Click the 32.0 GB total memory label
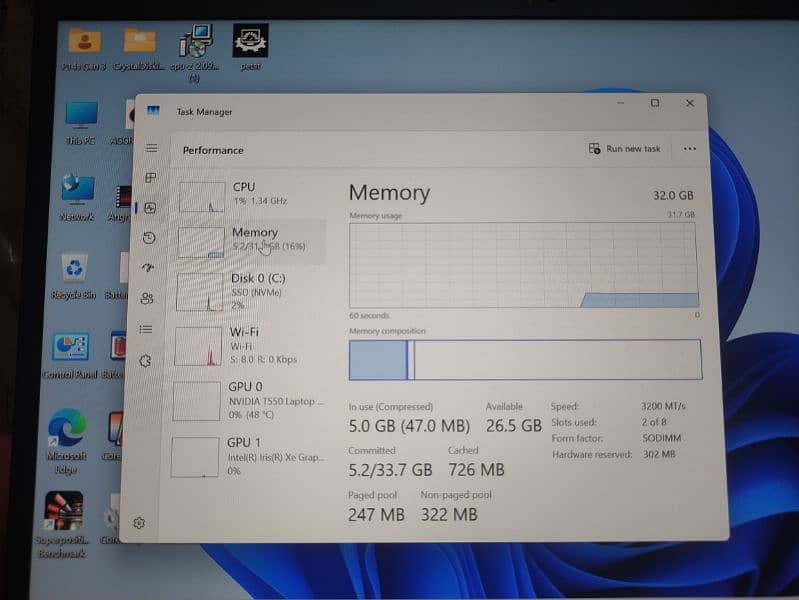 (x=673, y=195)
